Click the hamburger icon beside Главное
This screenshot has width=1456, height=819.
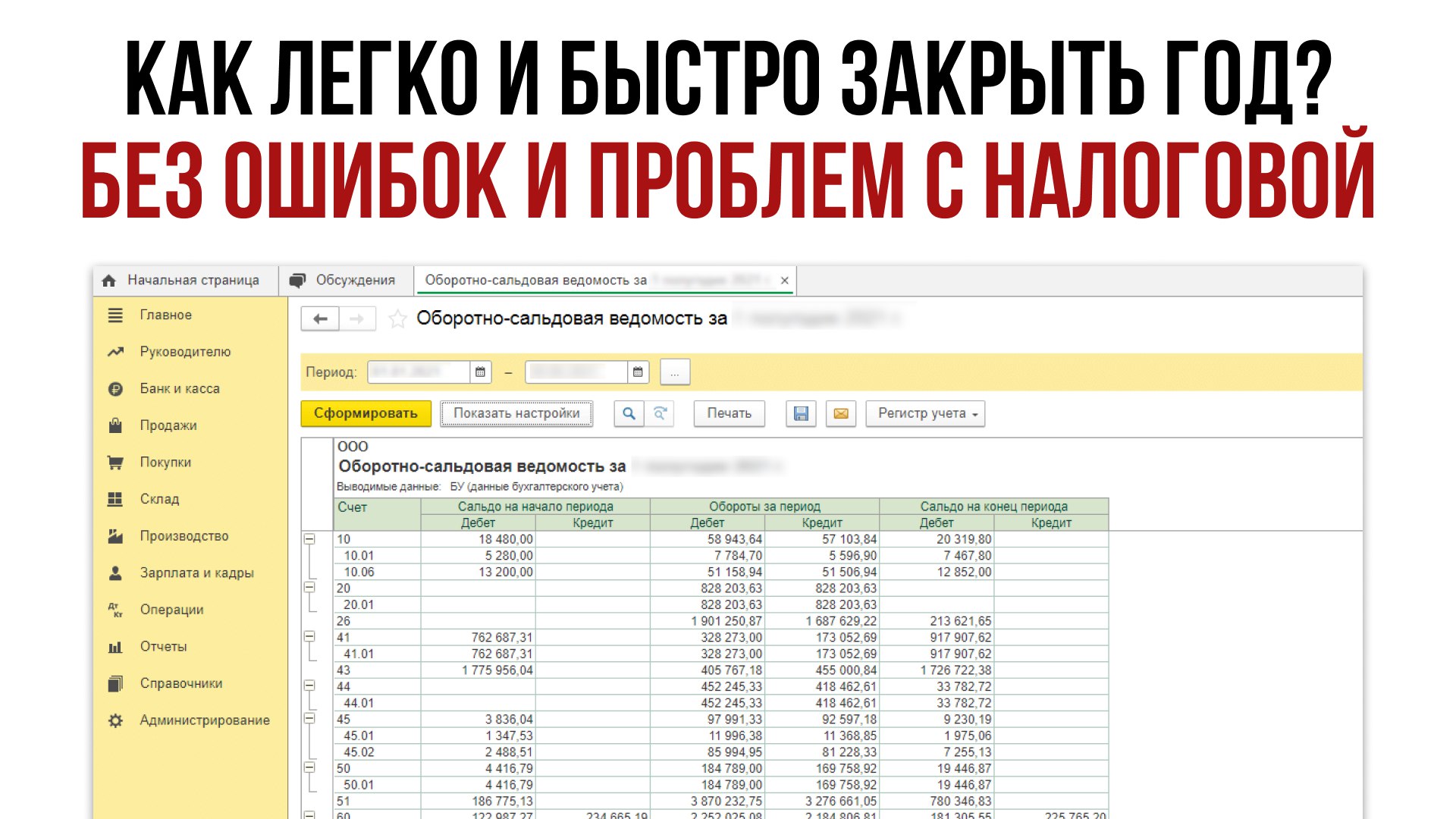(115, 315)
